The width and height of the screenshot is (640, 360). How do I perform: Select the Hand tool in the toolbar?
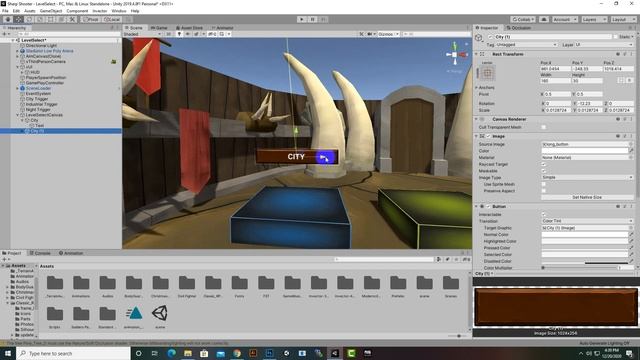click(x=8, y=19)
